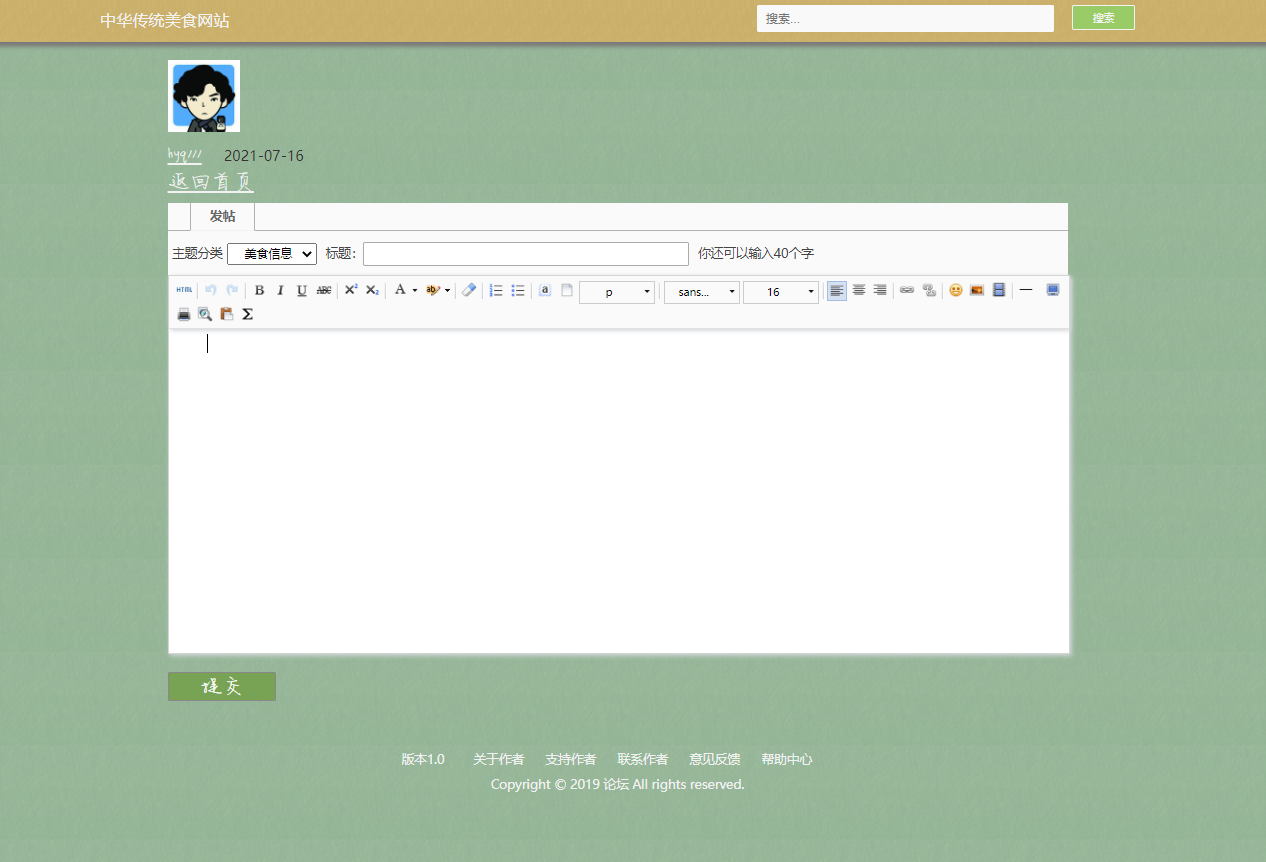1266x862 pixels.
Task: Open 联系作者 footer link
Action: (x=643, y=760)
